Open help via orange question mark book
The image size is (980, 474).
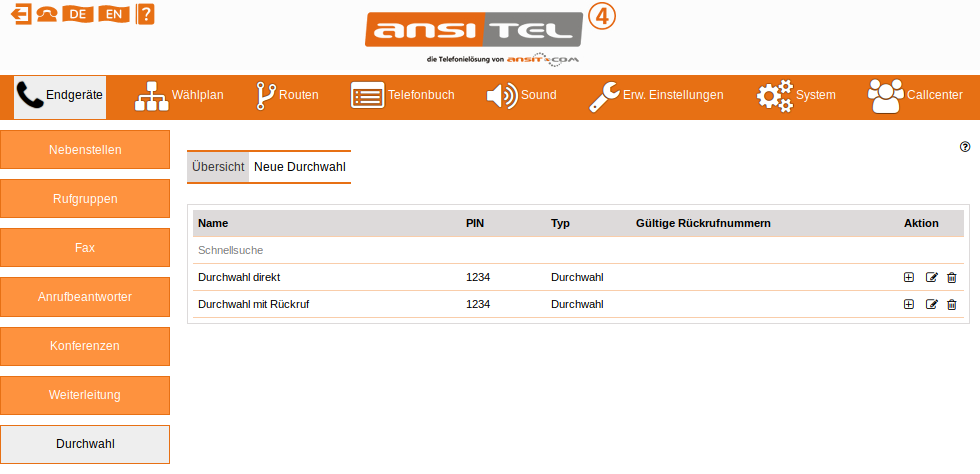[x=145, y=14]
